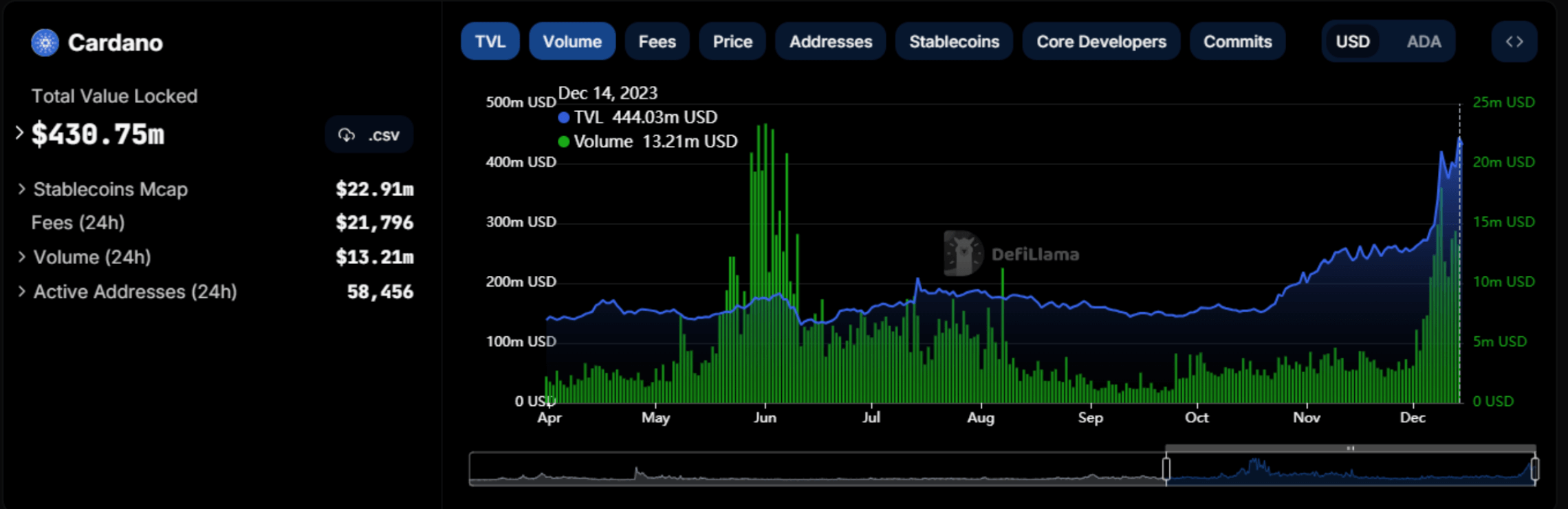
Task: Enable the Fees chart series
Action: tap(657, 41)
